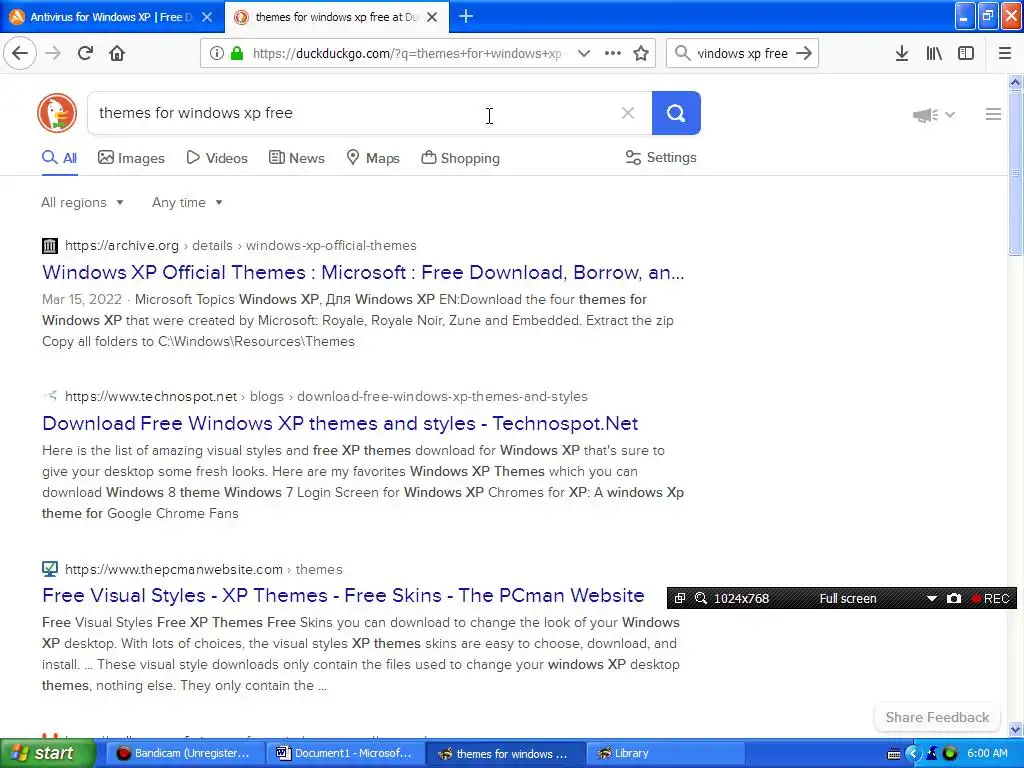Image resolution: width=1024 pixels, height=768 pixels.
Task: Open DuckDuckGo search Settings
Action: [661, 157]
